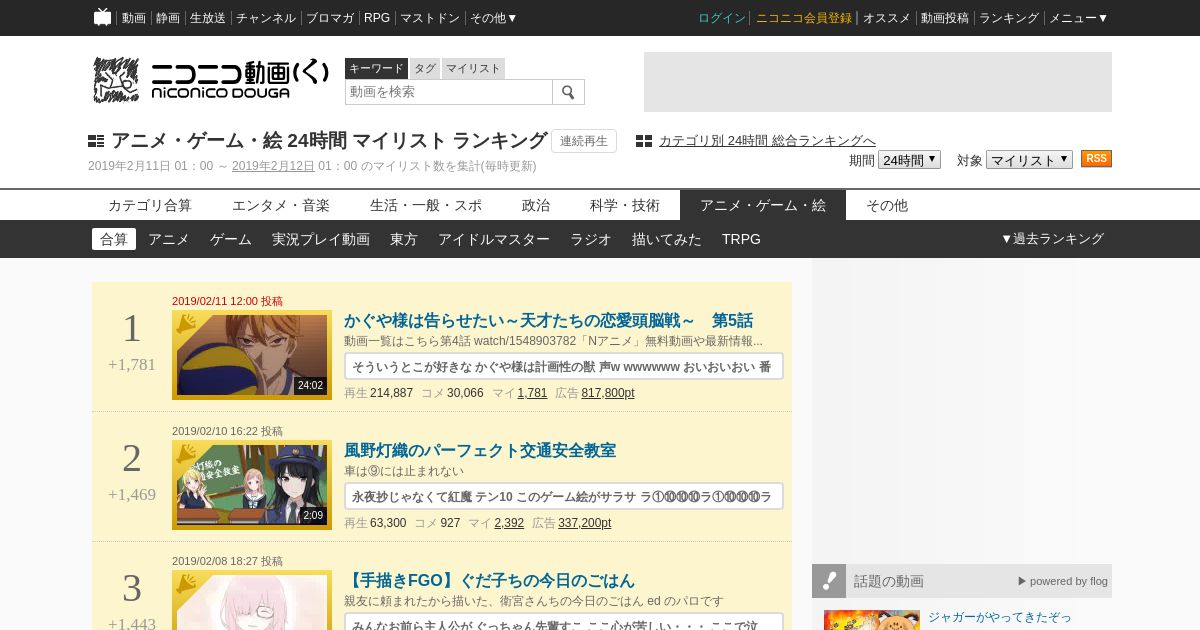
Task: Click the Niconico Douga logo
Action: pos(211,80)
